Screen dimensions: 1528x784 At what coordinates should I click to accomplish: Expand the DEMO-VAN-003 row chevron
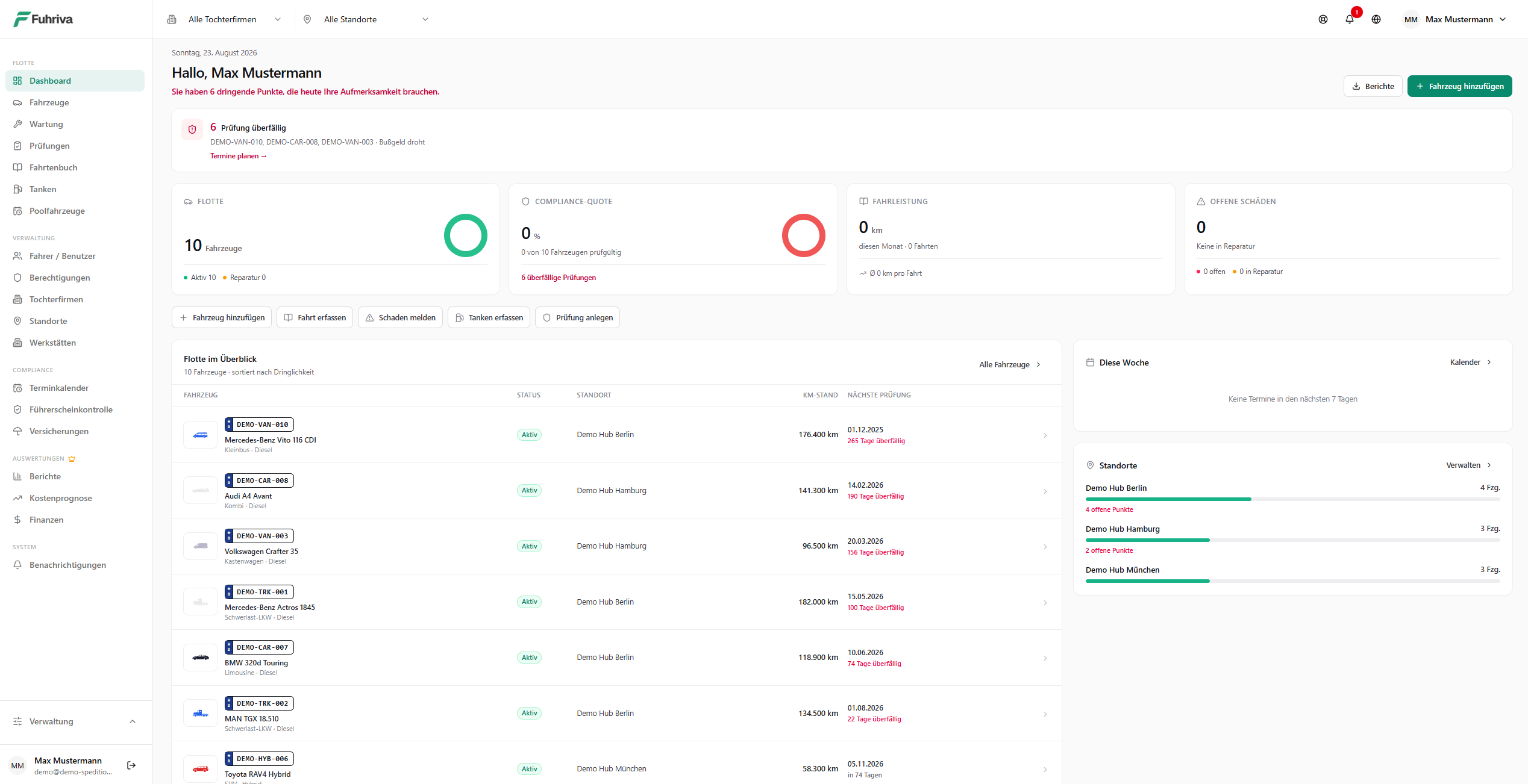click(1045, 547)
